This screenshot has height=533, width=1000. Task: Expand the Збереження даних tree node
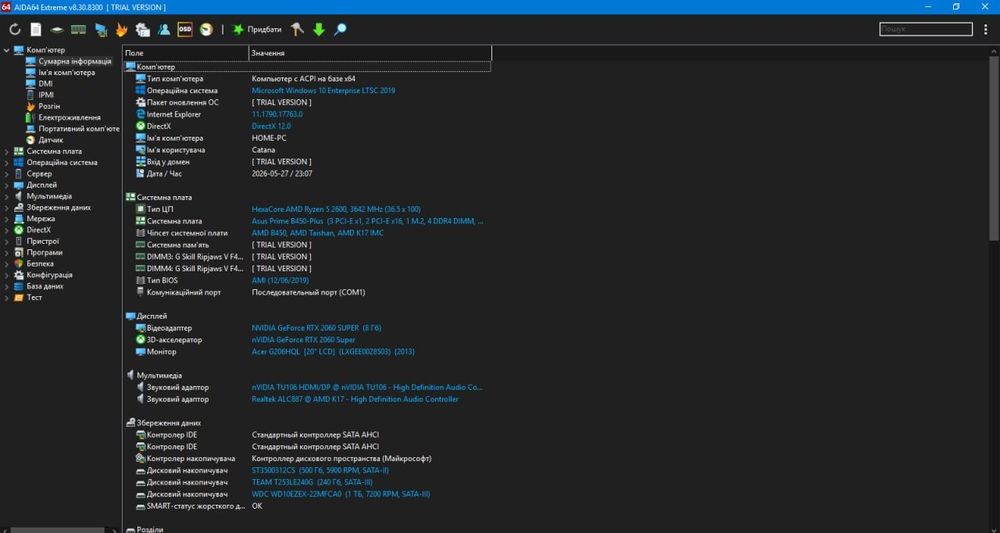[x=6, y=207]
